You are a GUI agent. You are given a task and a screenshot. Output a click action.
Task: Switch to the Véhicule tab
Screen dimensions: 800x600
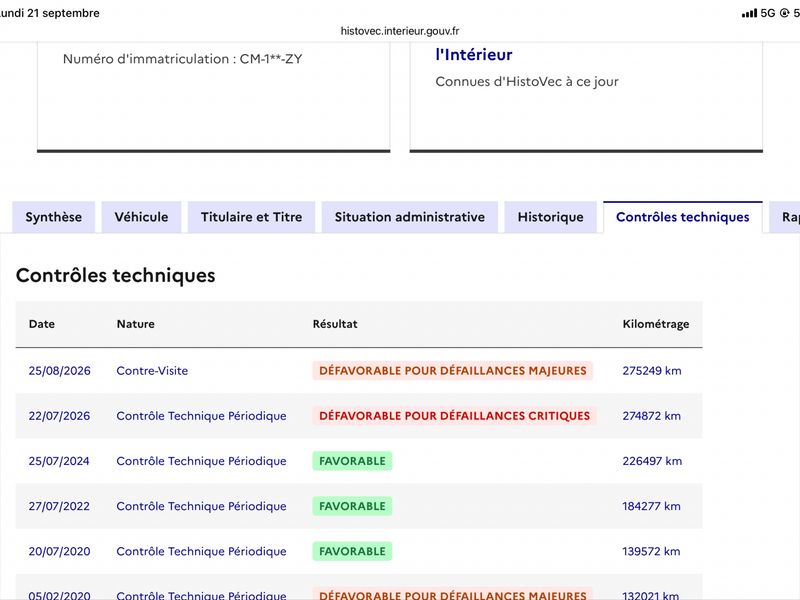(x=141, y=217)
